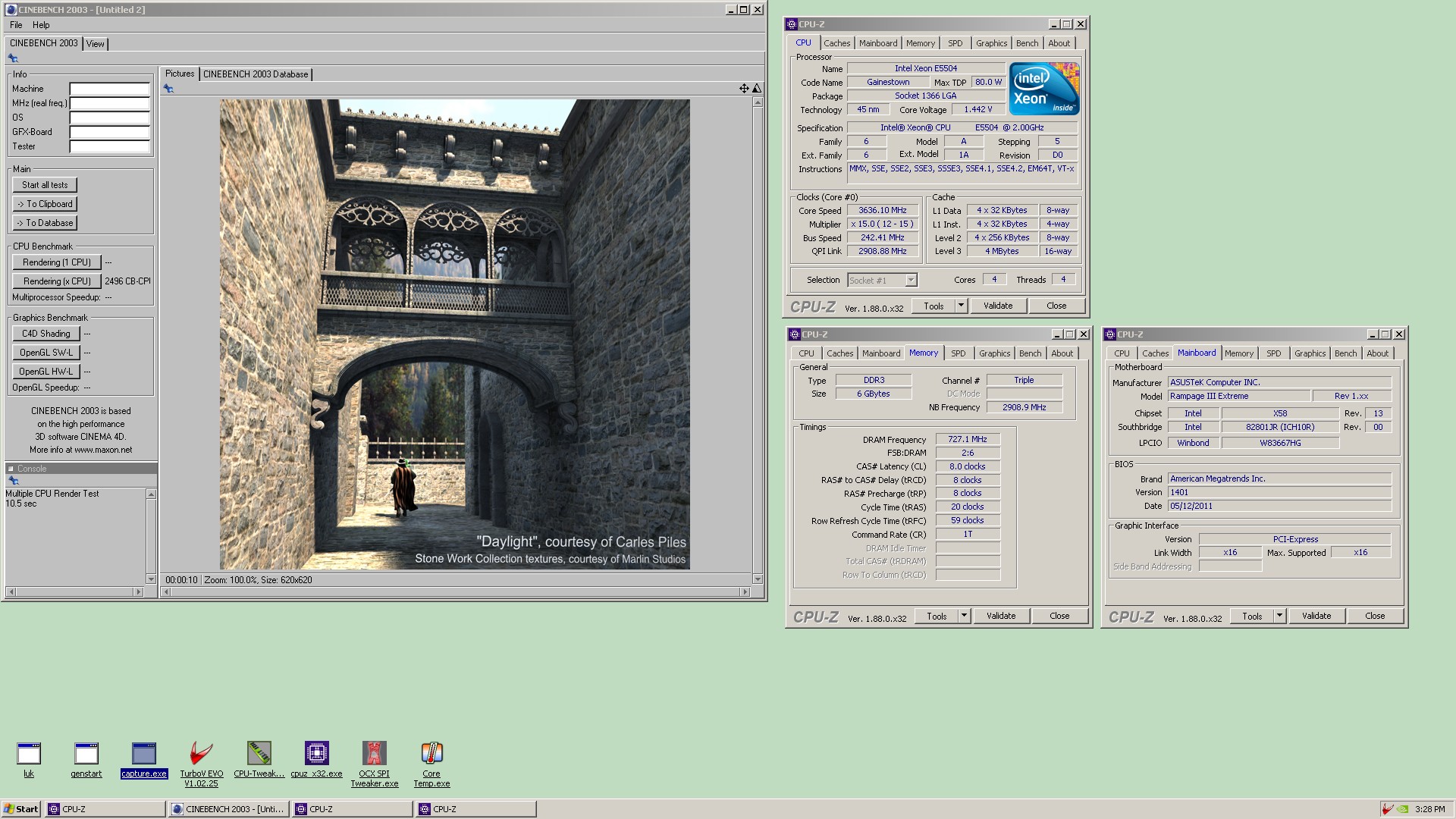Click the move cross icon above render
Screen dimensions: 1456x819
pyautogui.click(x=744, y=89)
